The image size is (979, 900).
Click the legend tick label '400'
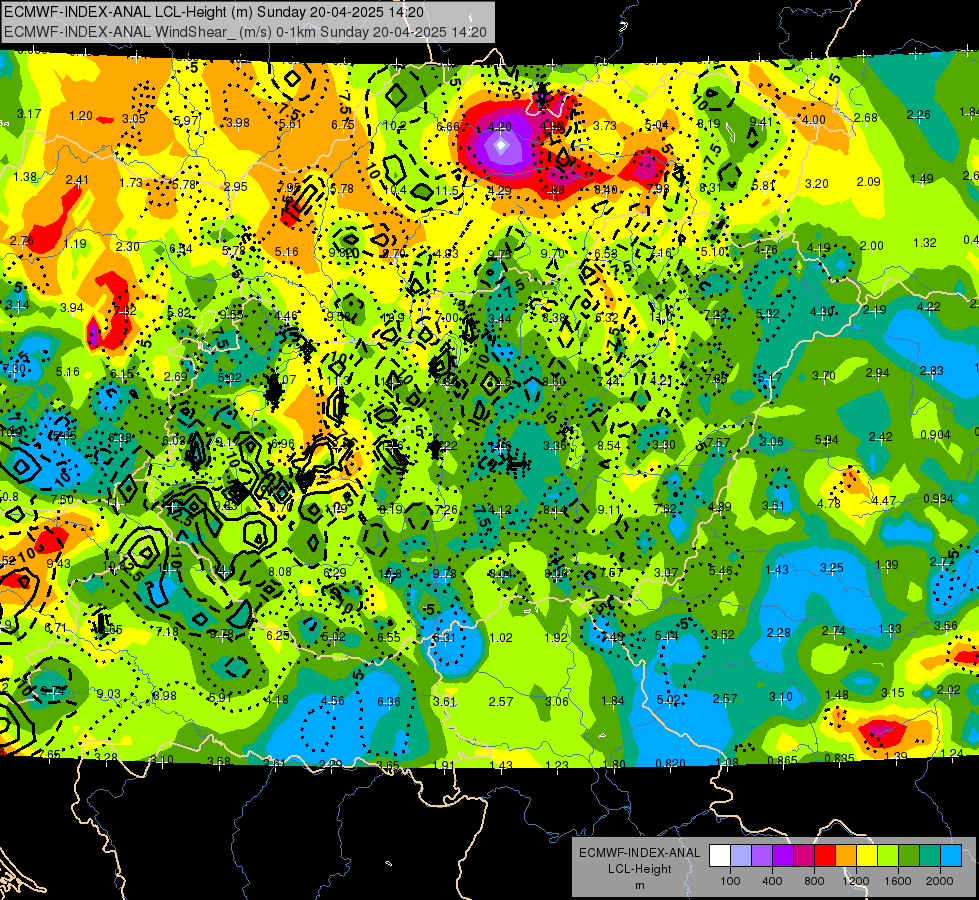tap(772, 881)
